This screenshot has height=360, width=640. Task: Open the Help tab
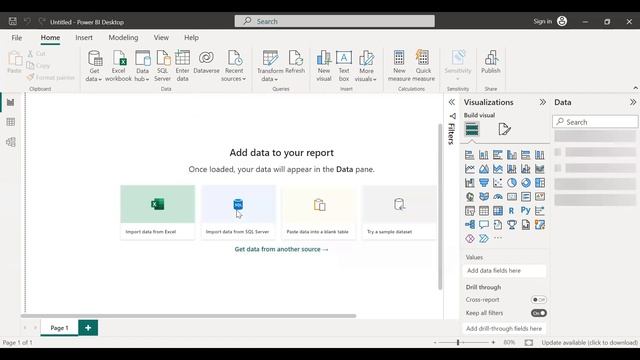(x=191, y=38)
